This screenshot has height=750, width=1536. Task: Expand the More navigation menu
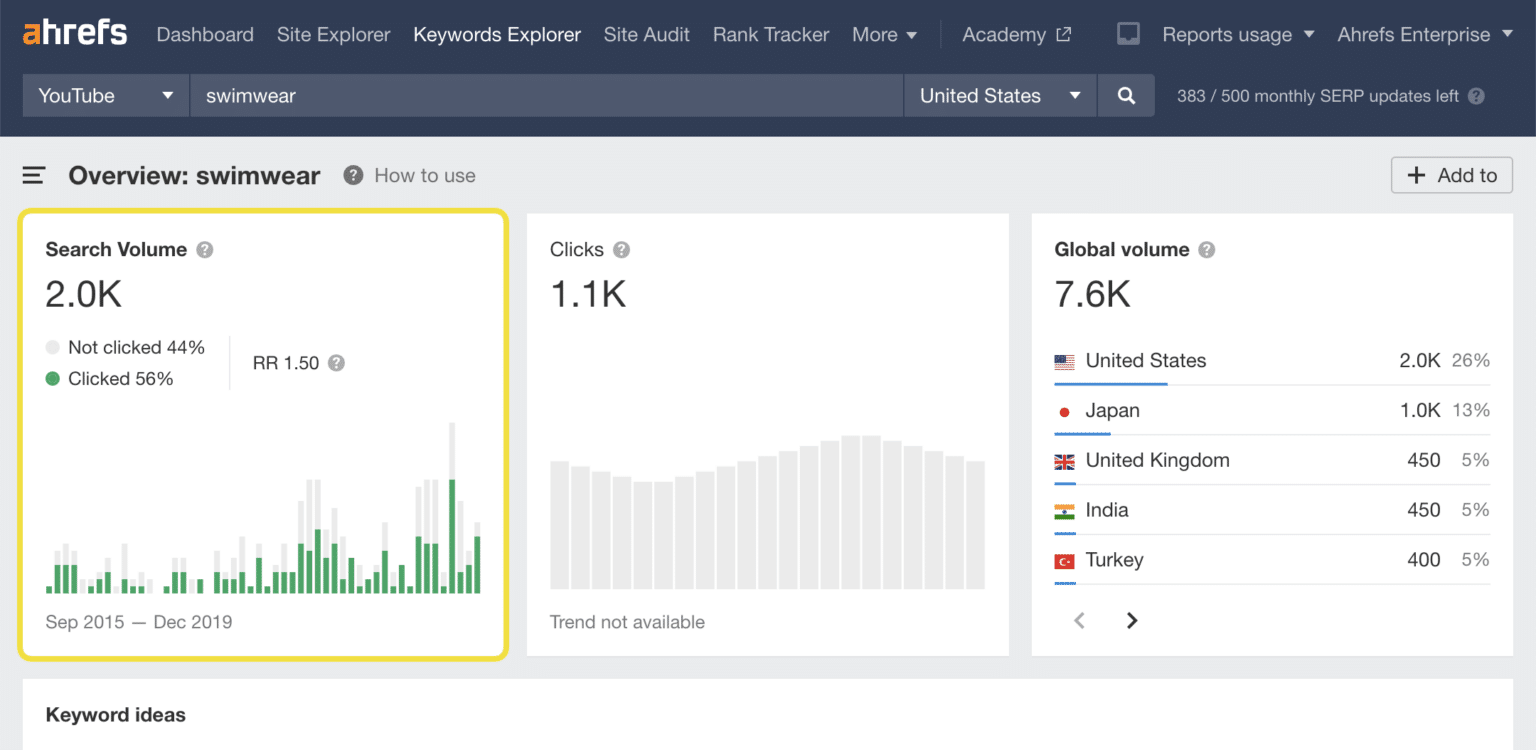click(884, 34)
